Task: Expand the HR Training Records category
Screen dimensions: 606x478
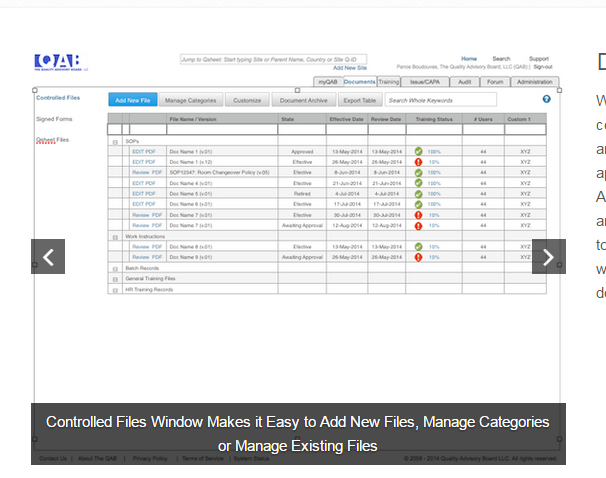Action: point(115,290)
